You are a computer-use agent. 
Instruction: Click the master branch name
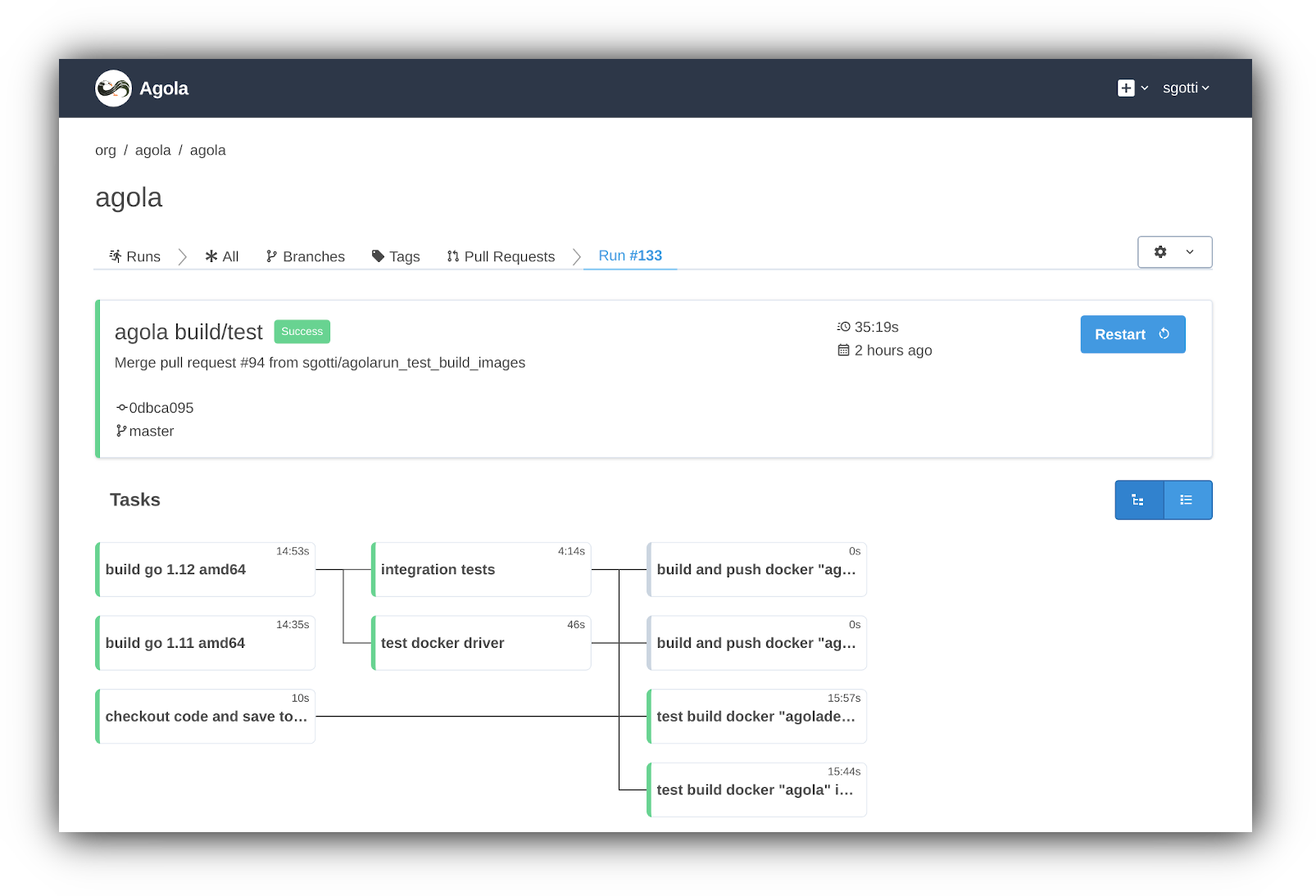pos(152,432)
